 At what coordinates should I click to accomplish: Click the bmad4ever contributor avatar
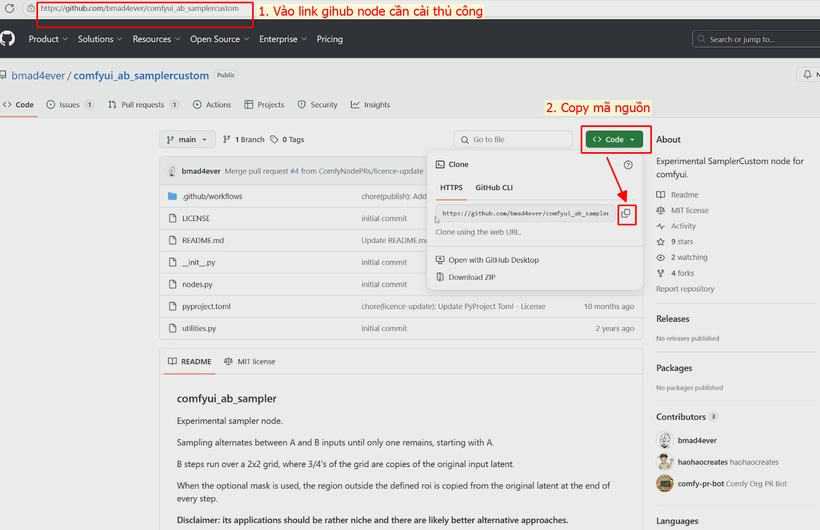click(665, 440)
